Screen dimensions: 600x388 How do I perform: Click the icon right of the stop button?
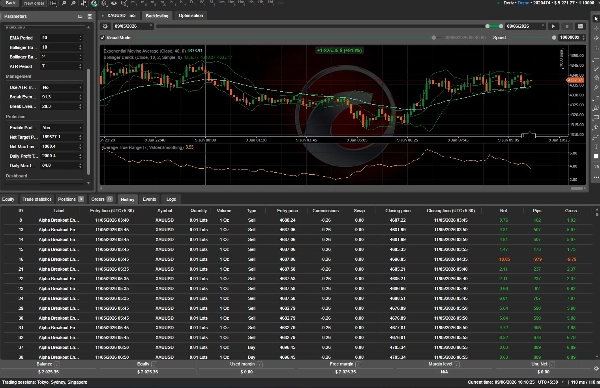580,26
